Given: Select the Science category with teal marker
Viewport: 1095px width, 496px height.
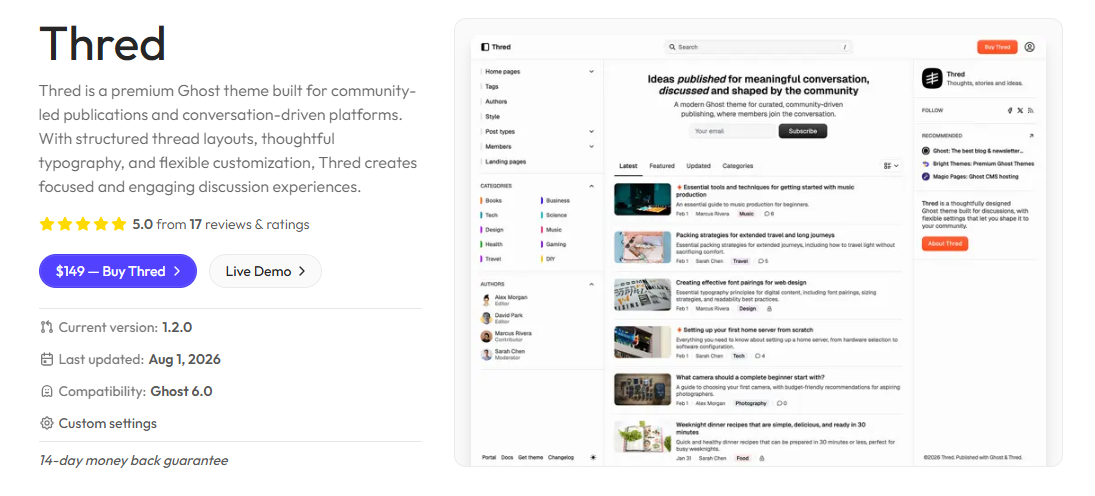Looking at the screenshot, I should click(554, 215).
